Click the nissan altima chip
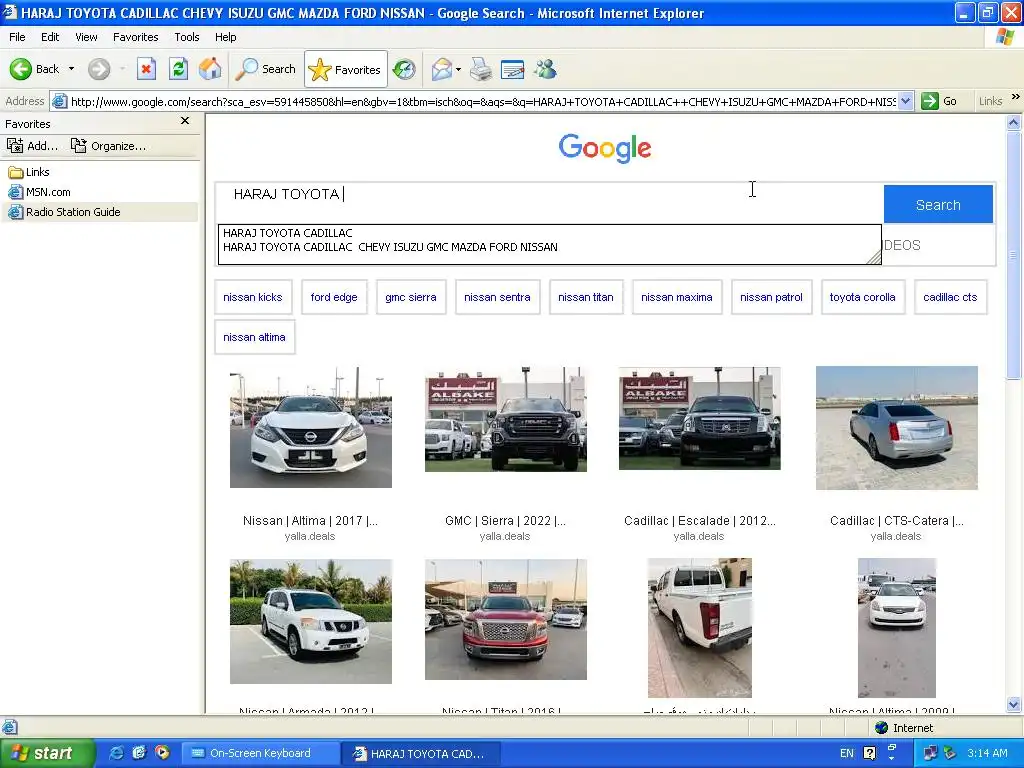Image resolution: width=1024 pixels, height=768 pixels. (x=255, y=337)
